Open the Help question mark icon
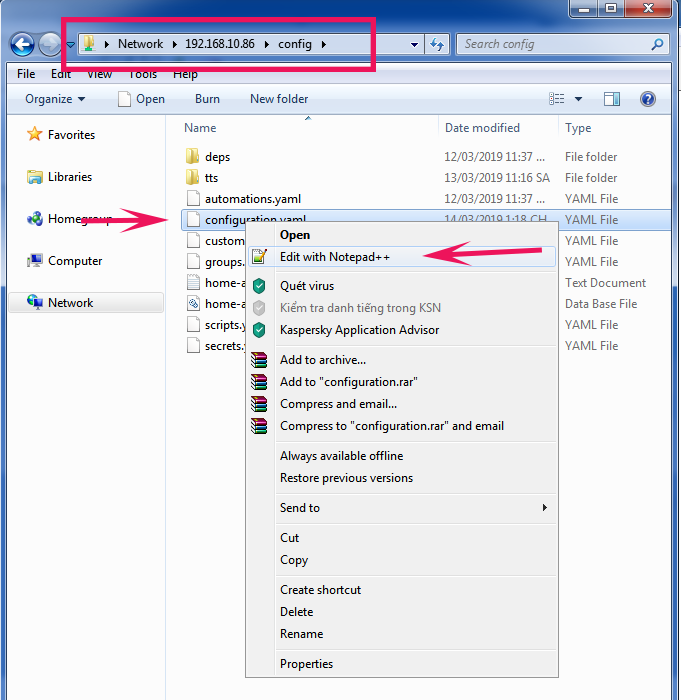 [x=647, y=99]
